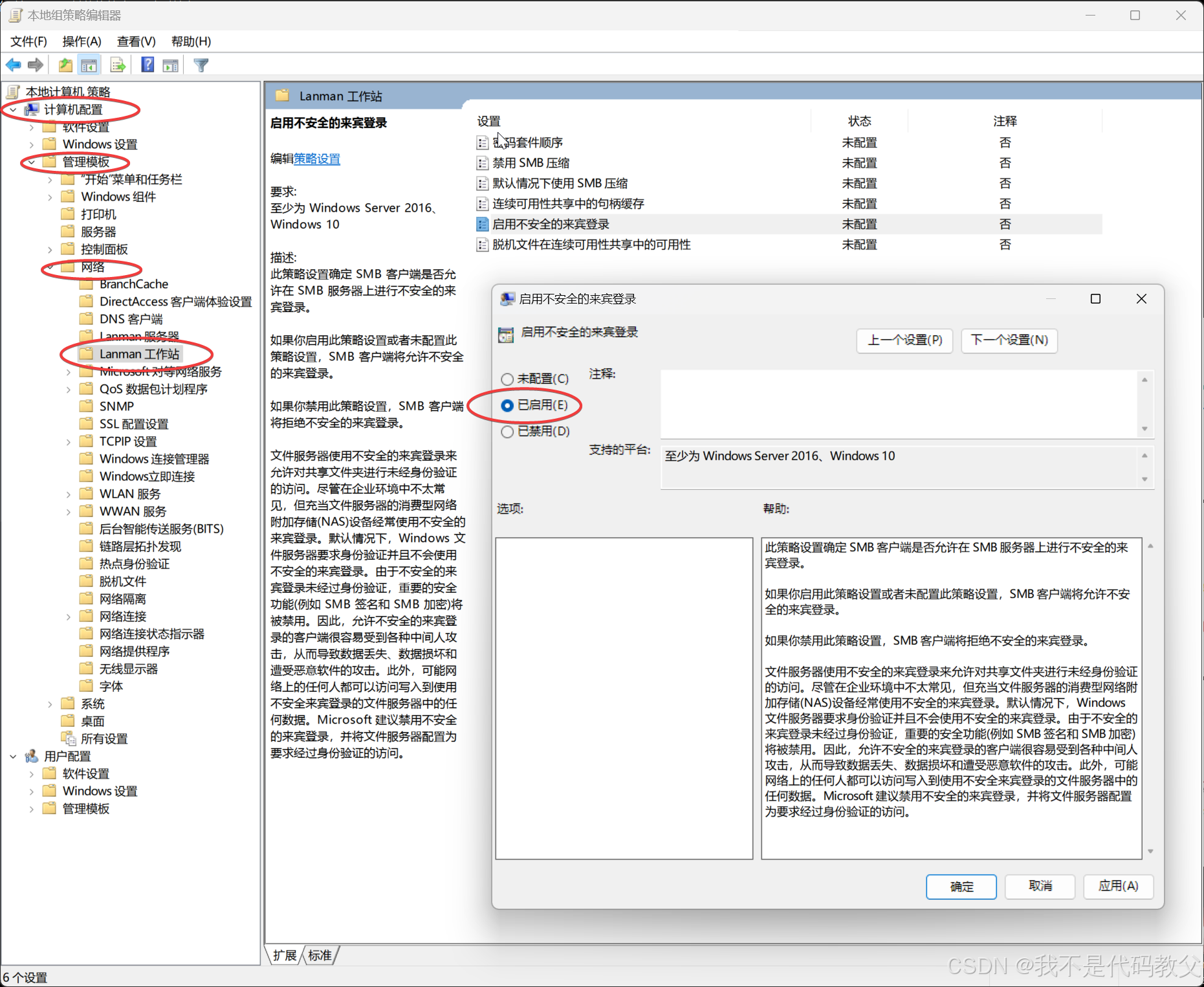Toggle the Show/Hide Action Pane icon
1204x987 pixels.
coord(171,65)
